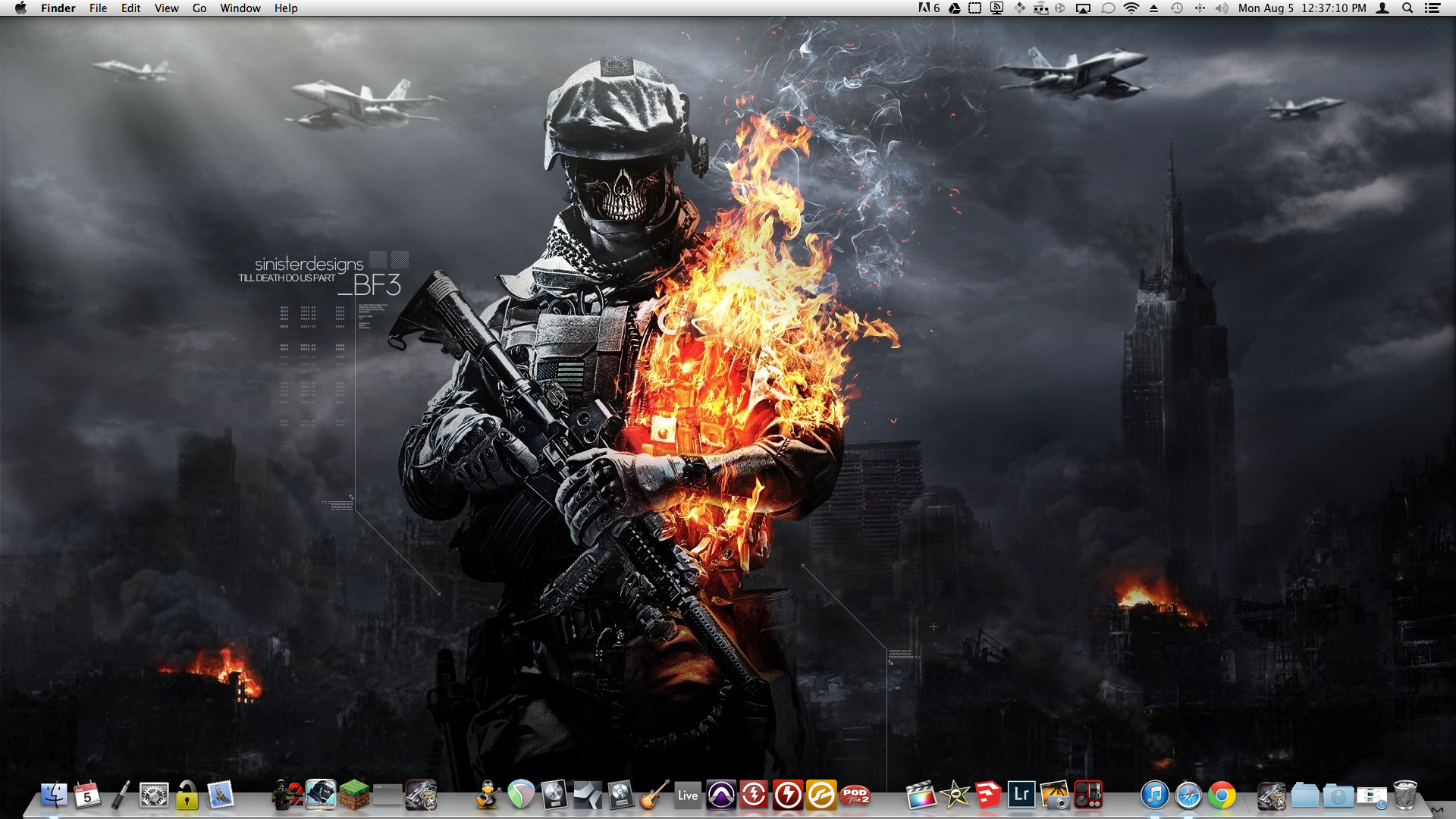Launch Logic Pro from the Dock
The height and width of the screenshot is (819, 1456).
(x=554, y=795)
